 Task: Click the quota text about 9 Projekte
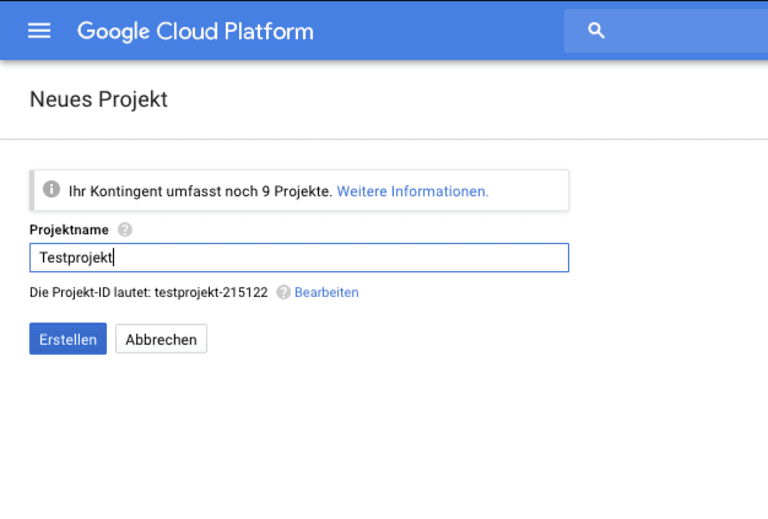coord(200,191)
